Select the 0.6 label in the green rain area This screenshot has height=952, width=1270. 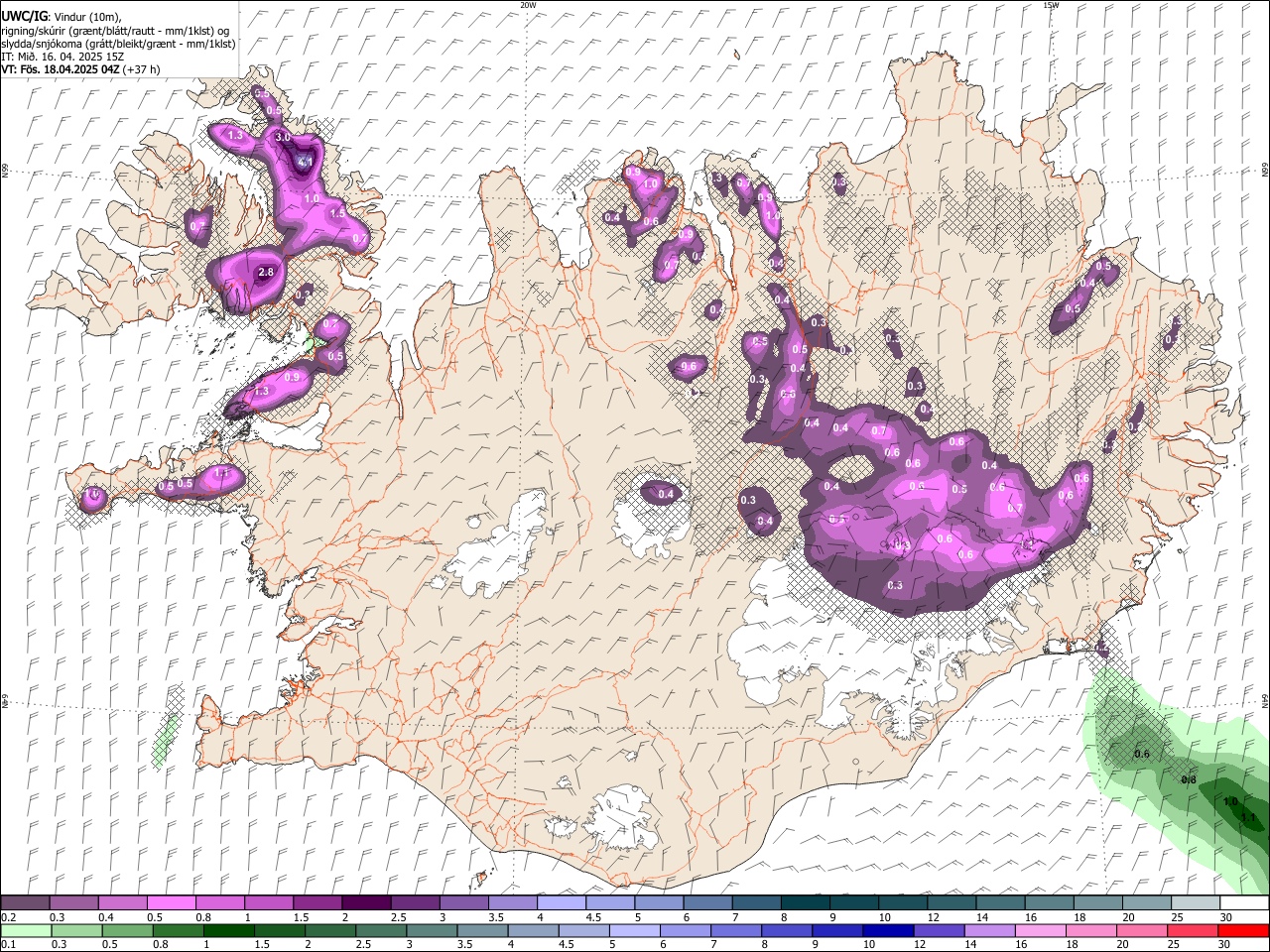tap(1141, 754)
